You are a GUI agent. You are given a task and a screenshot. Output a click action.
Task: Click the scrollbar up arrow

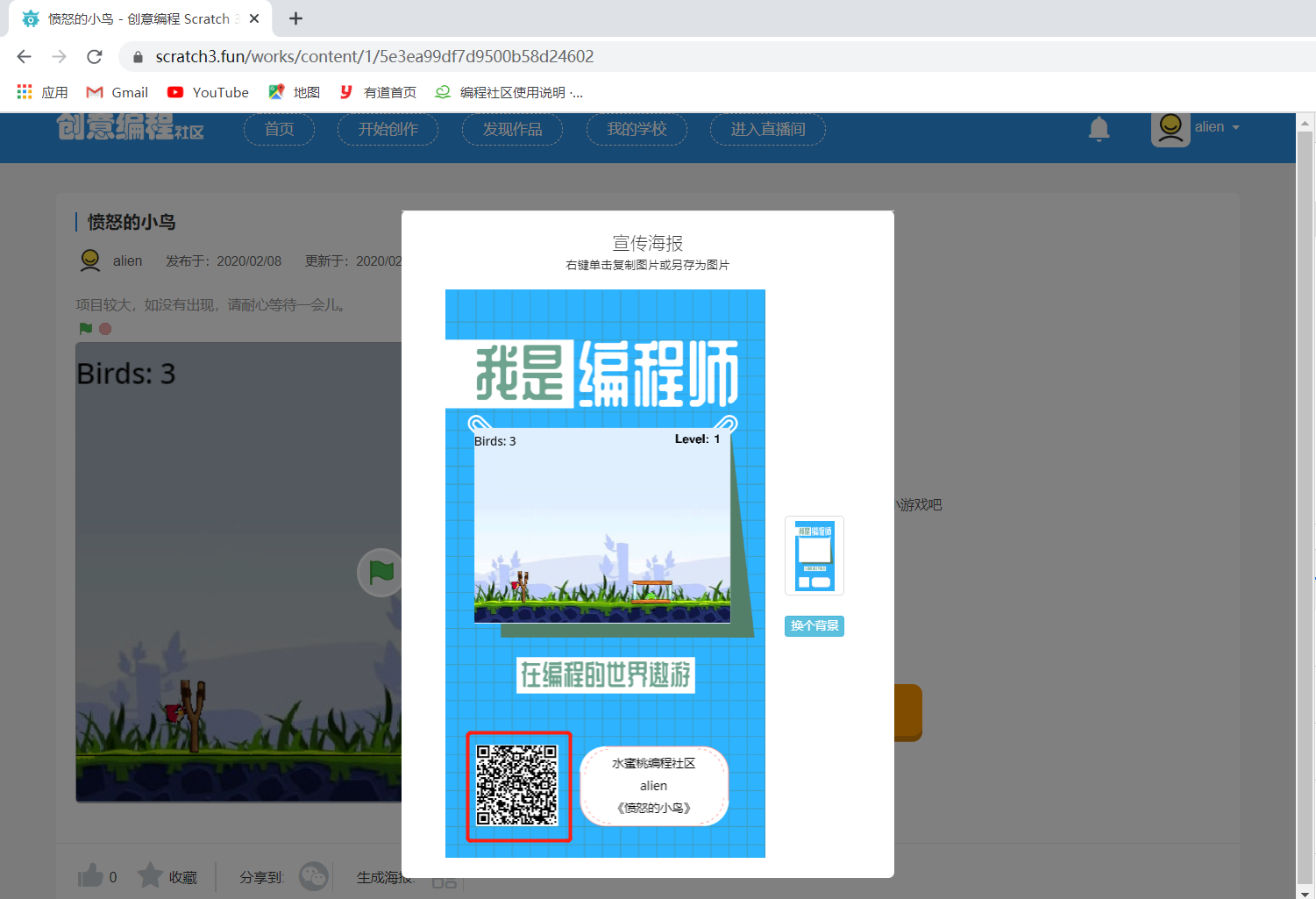coord(1305,122)
